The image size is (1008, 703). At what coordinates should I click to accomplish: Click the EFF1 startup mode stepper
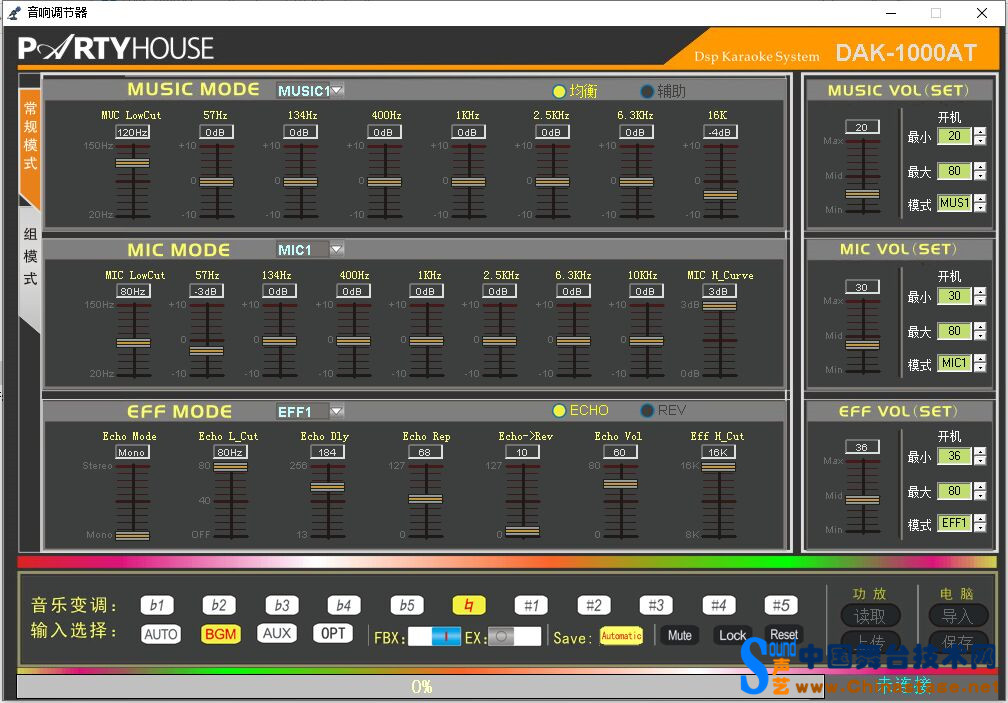pyautogui.click(x=980, y=524)
